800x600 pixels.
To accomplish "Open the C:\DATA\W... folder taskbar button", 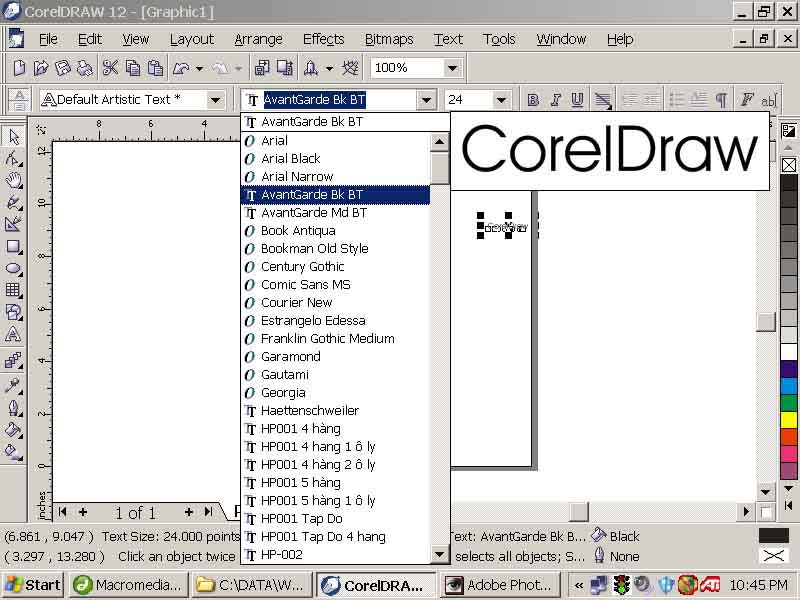I will (x=253, y=585).
